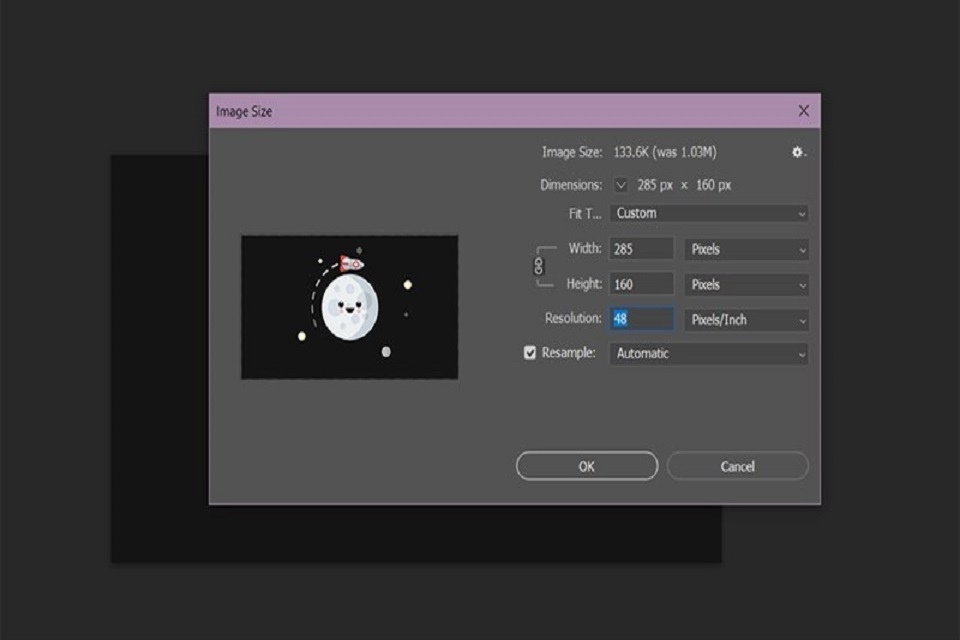960x640 pixels.
Task: Click the Cancel button
Action: click(x=738, y=466)
